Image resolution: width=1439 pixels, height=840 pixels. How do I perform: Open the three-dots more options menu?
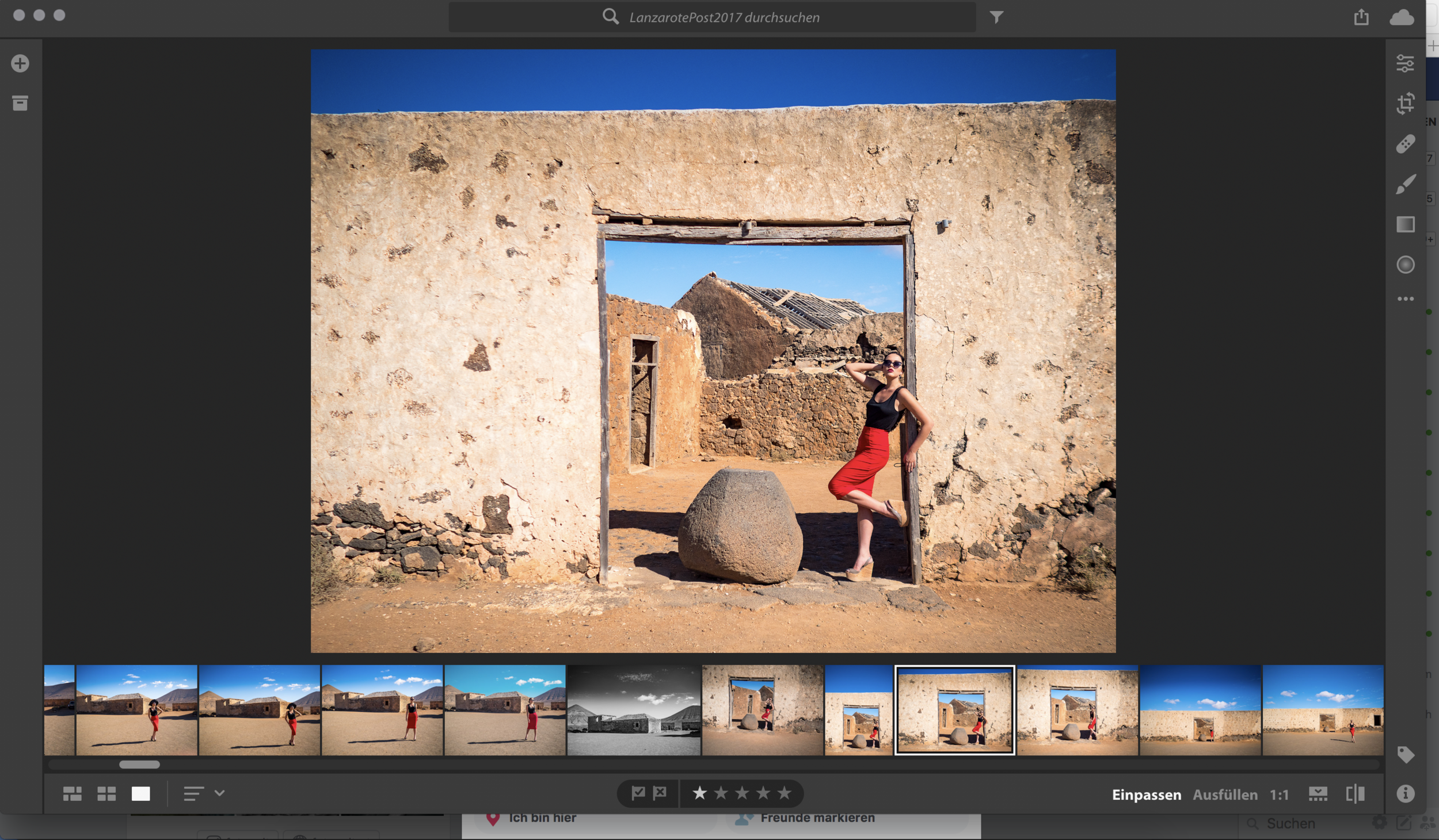[1405, 299]
